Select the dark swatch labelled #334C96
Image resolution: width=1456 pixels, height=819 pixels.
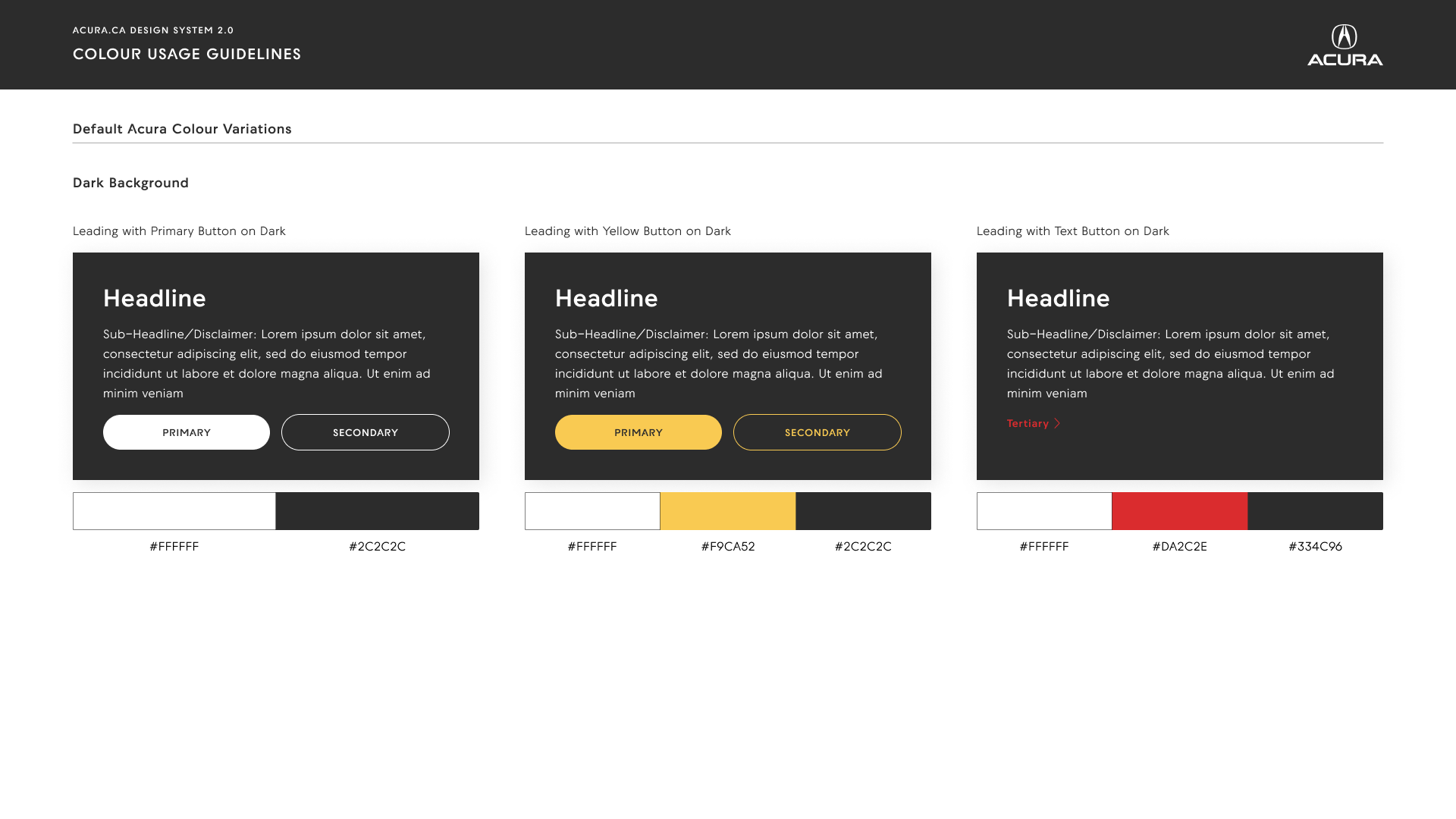click(x=1316, y=511)
